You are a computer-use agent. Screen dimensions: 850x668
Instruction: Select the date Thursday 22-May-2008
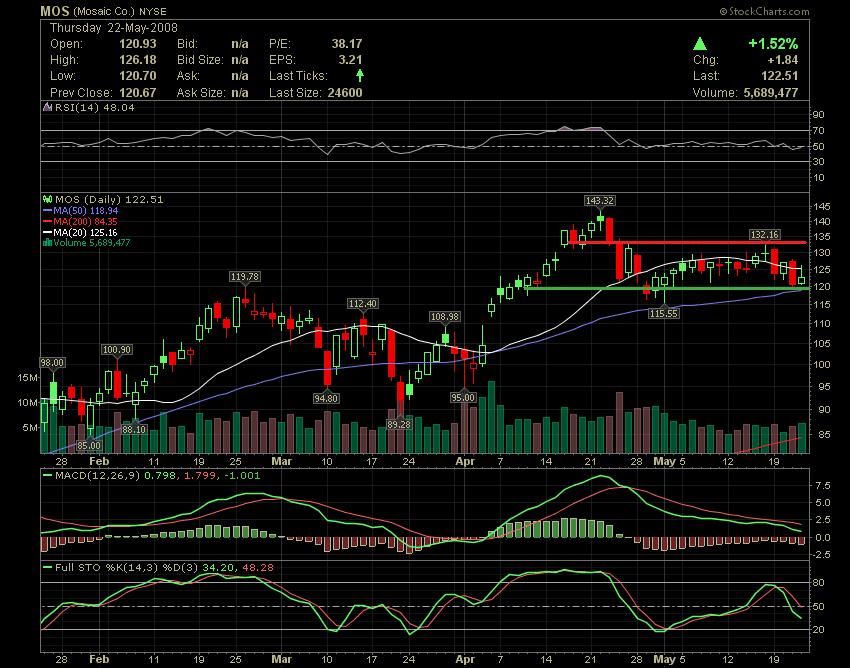click(x=114, y=28)
